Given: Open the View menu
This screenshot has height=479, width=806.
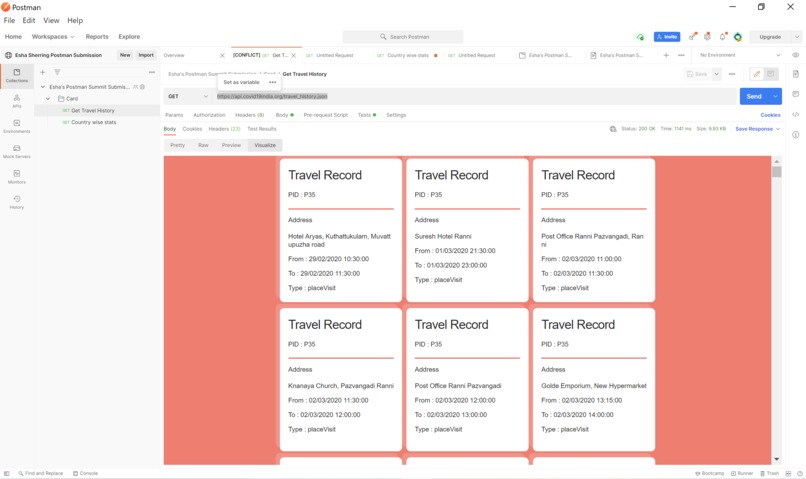Looking at the screenshot, I should tap(51, 21).
